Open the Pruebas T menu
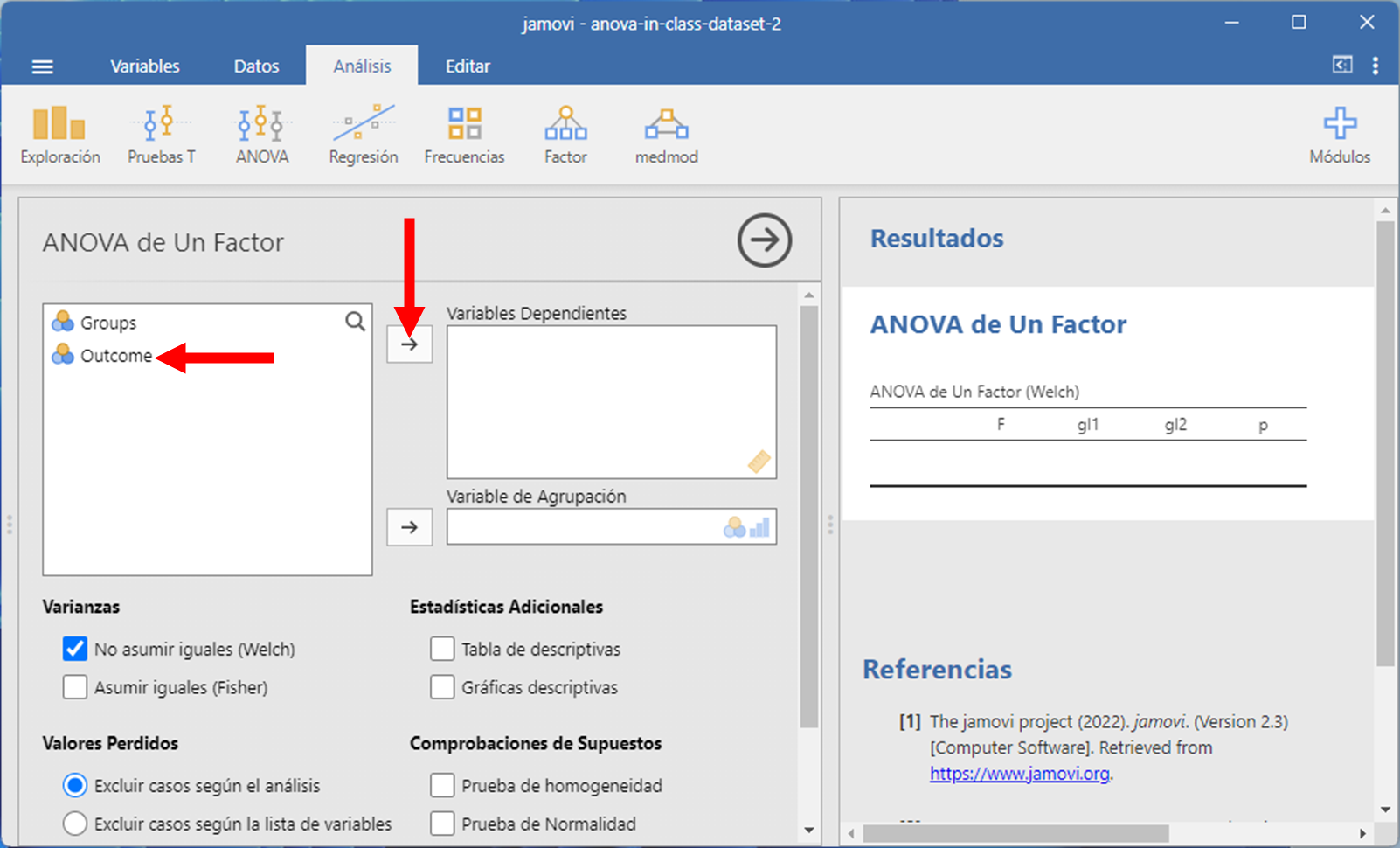Image resolution: width=1400 pixels, height=848 pixels. (x=161, y=135)
